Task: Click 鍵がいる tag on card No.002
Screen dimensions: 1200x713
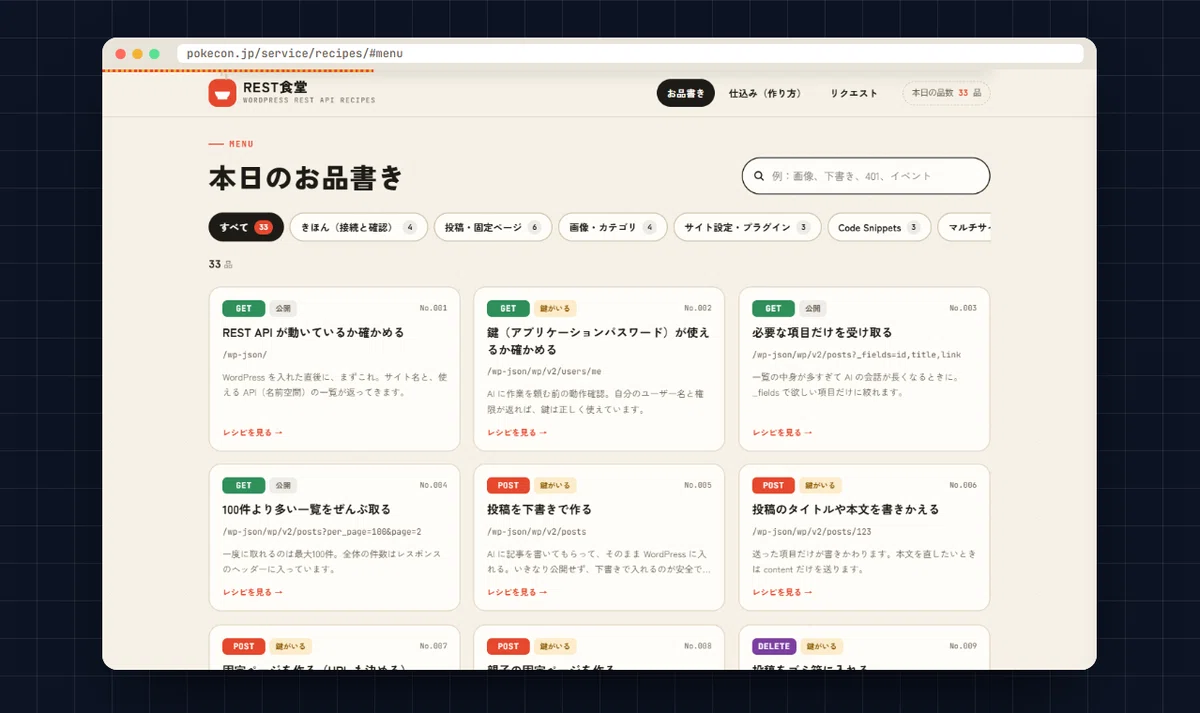Action: [555, 308]
